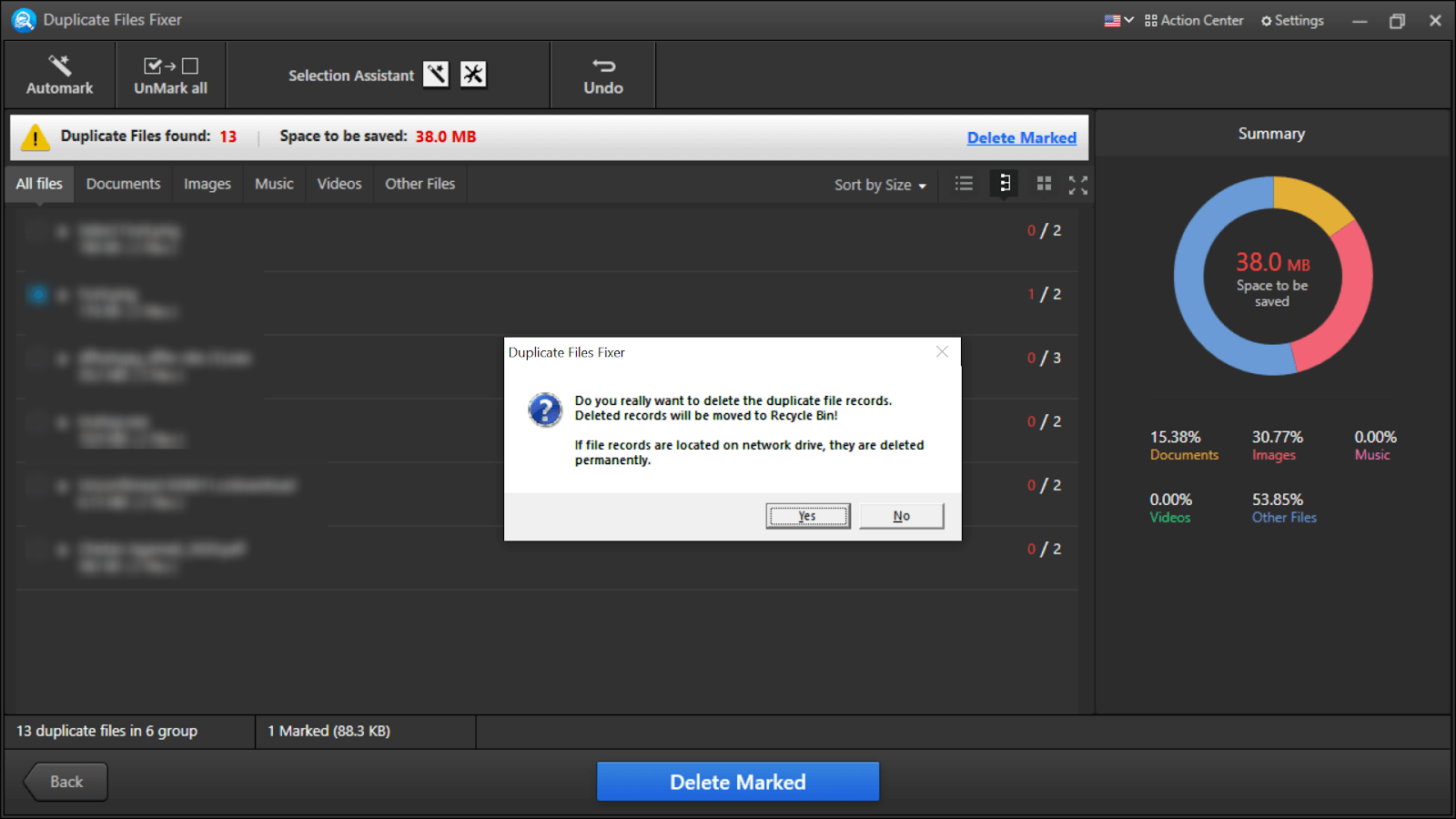Check the checkbox for the first duplicate group
This screenshot has width=1456, height=819.
click(x=37, y=230)
